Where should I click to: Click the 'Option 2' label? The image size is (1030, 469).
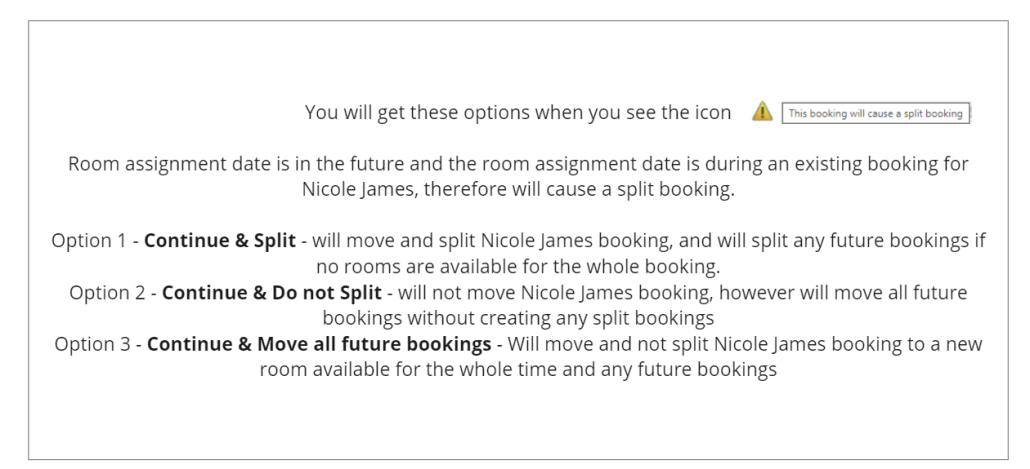pos(106,292)
